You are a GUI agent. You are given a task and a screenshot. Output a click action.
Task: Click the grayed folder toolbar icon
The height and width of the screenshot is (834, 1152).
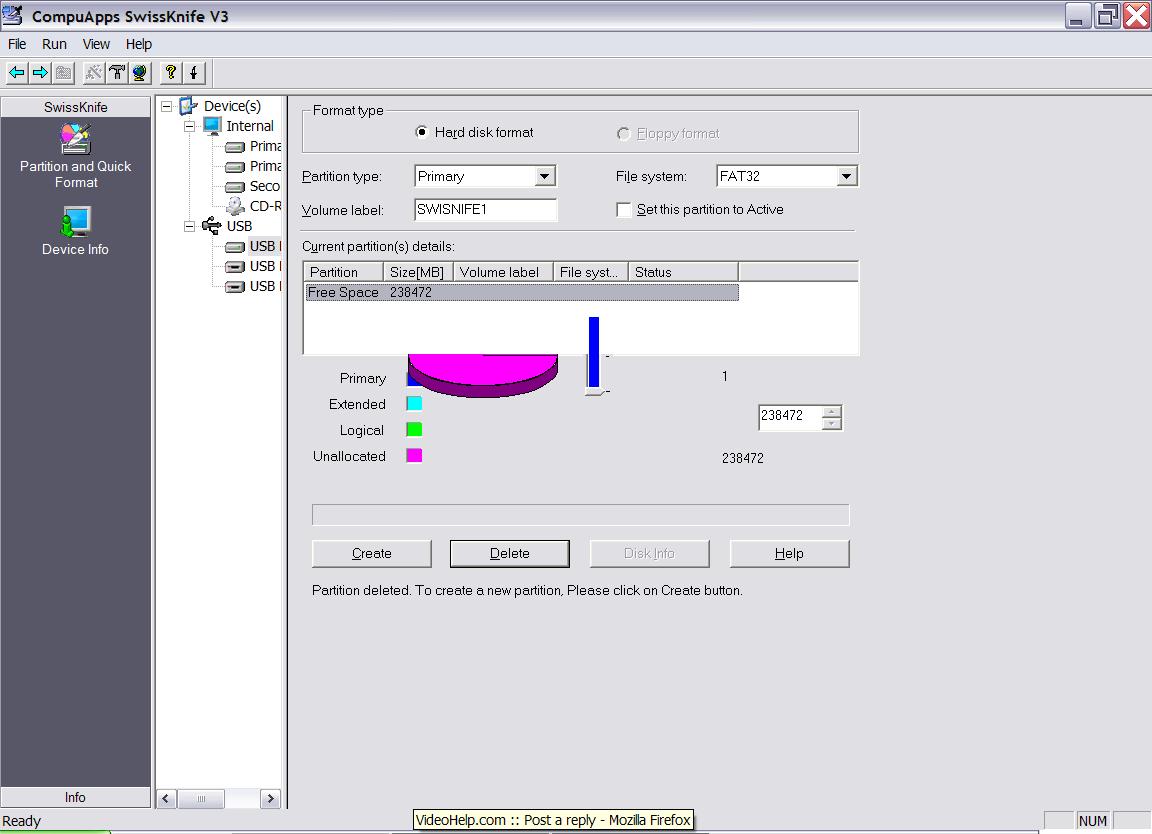(x=64, y=72)
